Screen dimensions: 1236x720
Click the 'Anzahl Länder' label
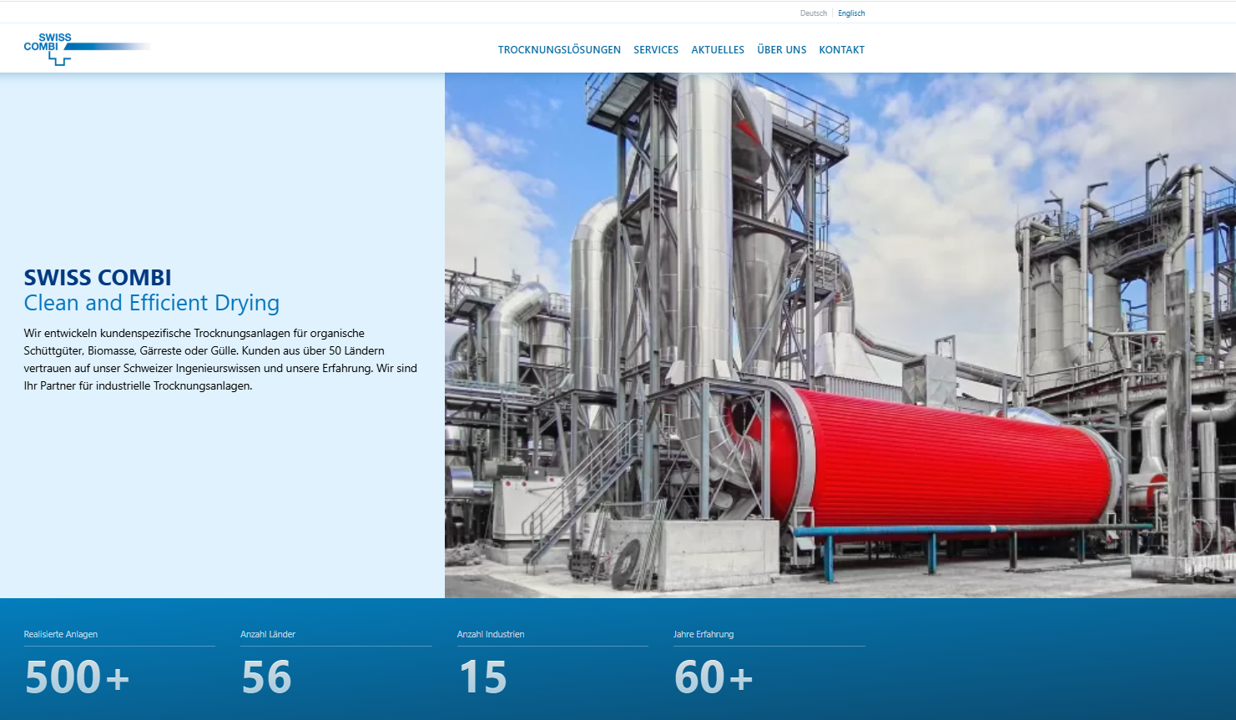point(268,634)
